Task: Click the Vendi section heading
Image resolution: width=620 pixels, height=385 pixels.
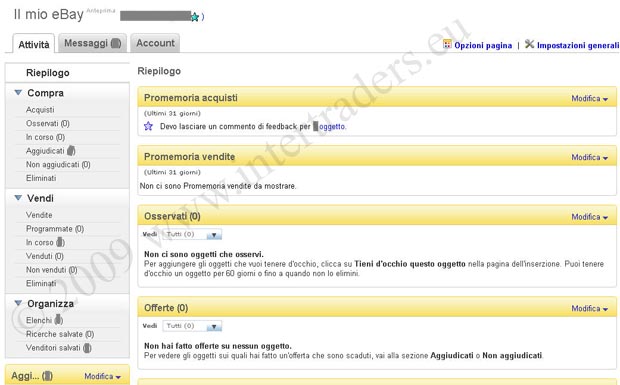Action: (x=40, y=198)
